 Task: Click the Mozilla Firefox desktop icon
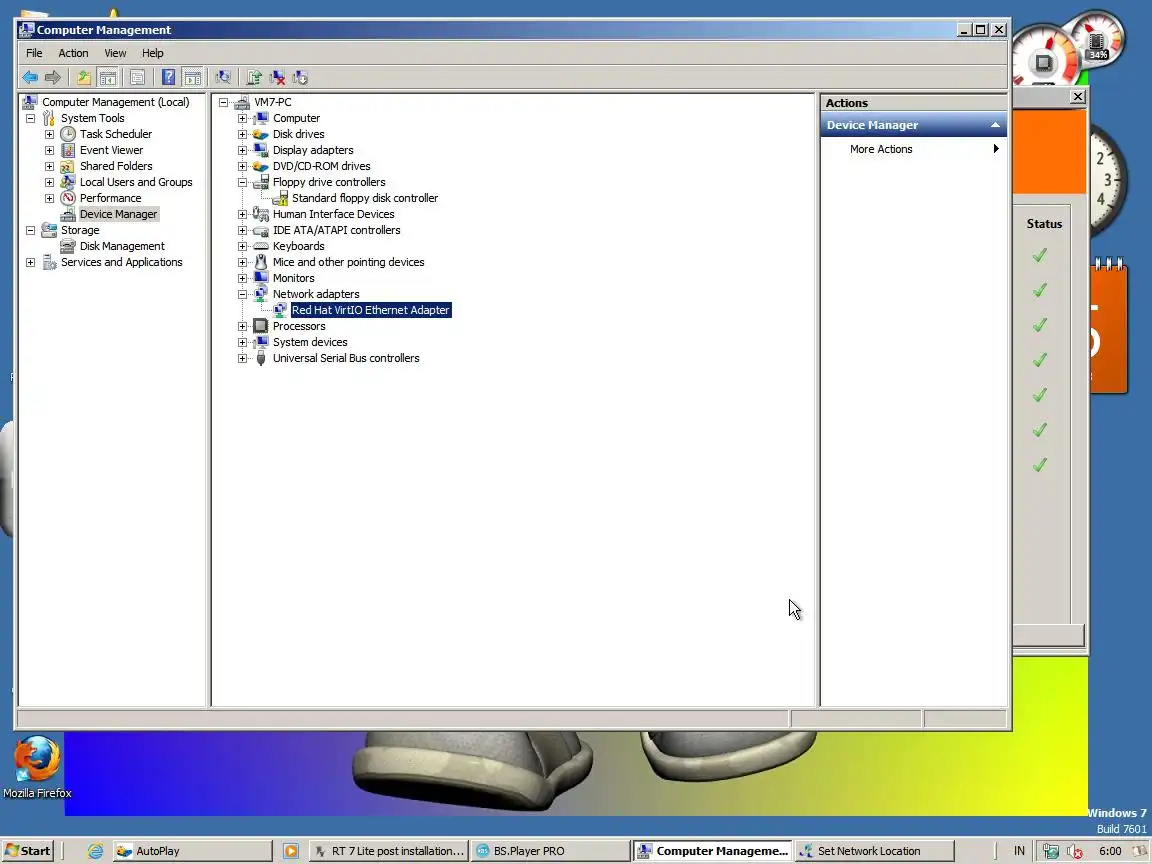pos(37,767)
